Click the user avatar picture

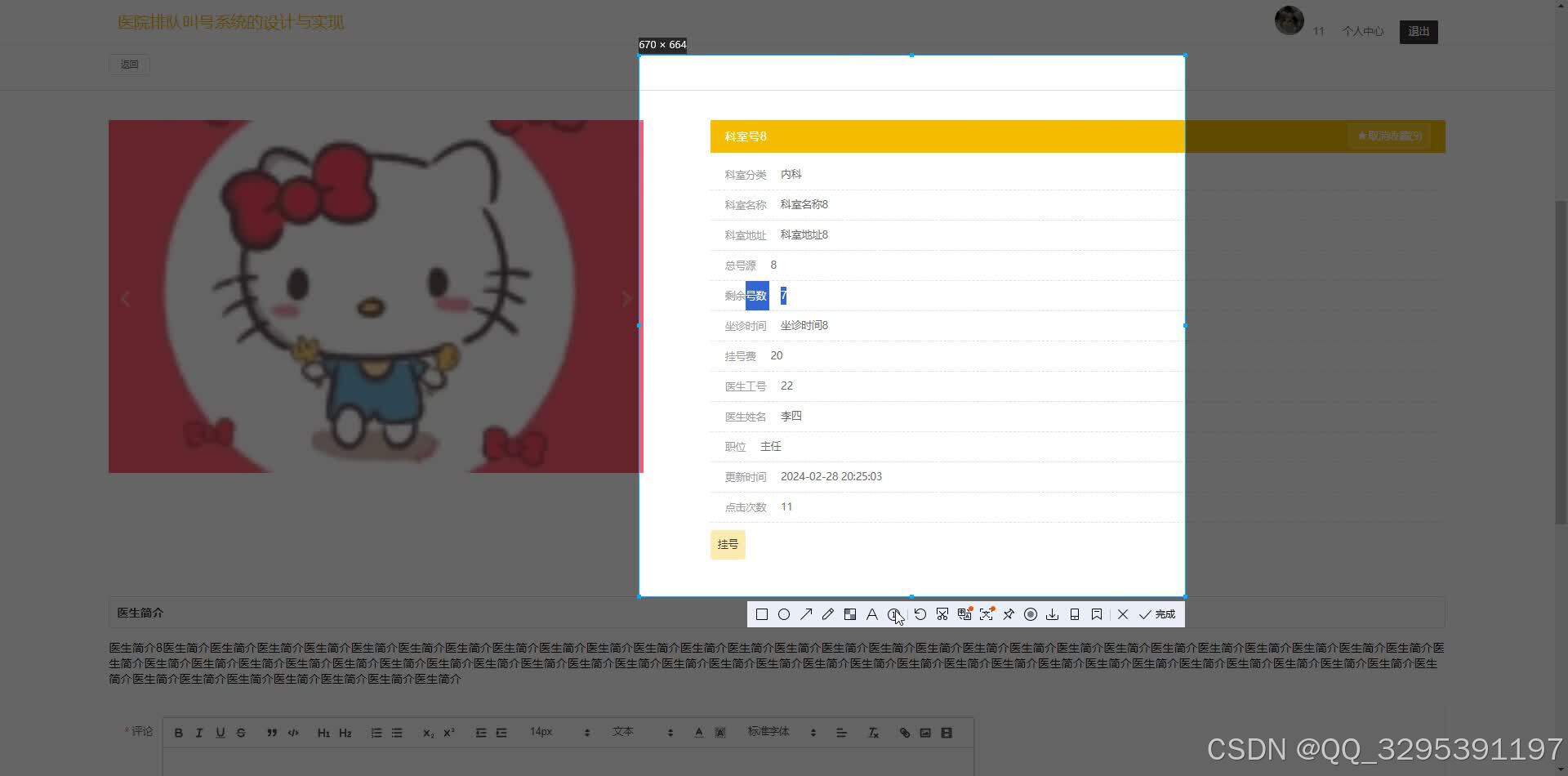click(x=1290, y=20)
